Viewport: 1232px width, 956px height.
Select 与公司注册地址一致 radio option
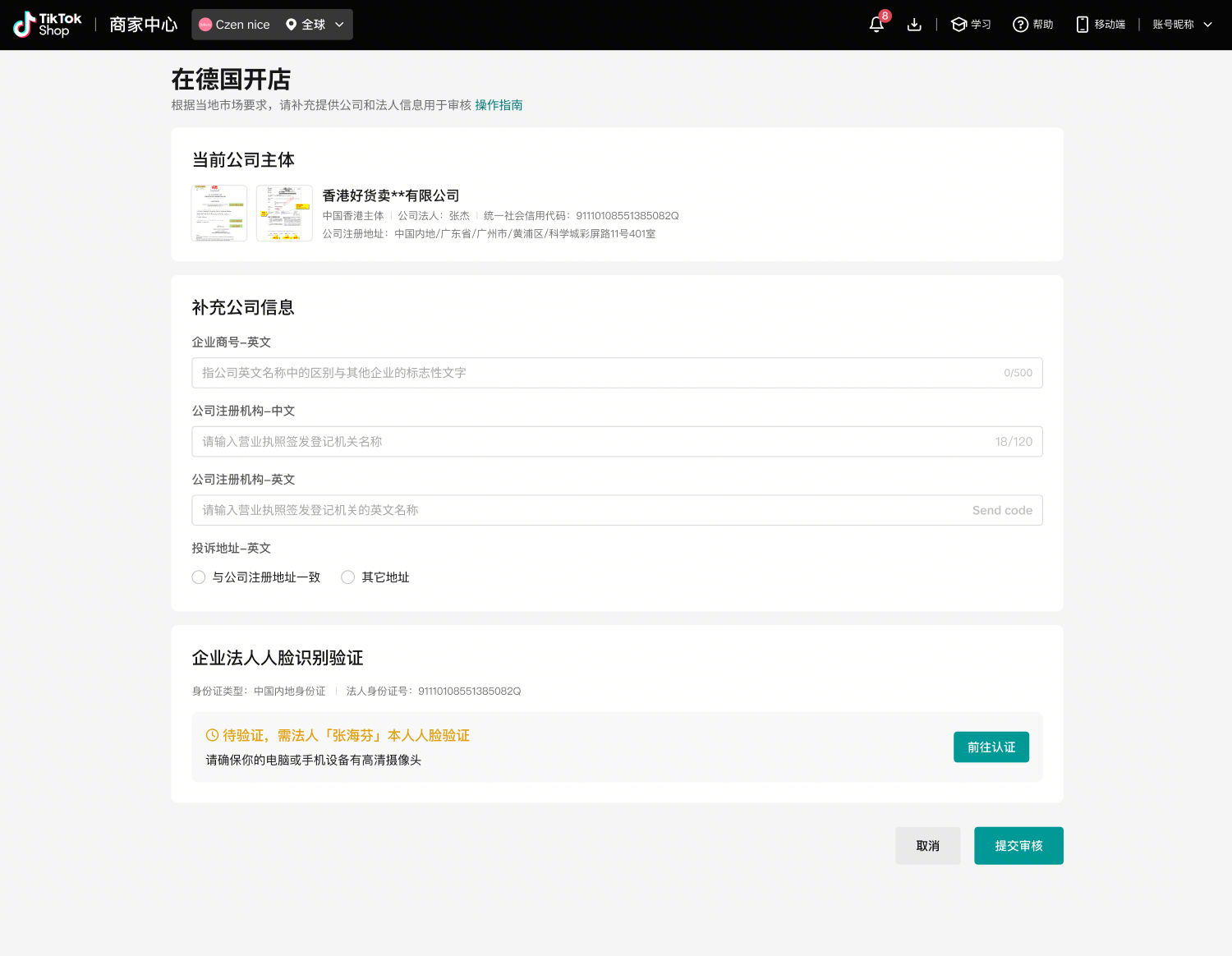[199, 577]
